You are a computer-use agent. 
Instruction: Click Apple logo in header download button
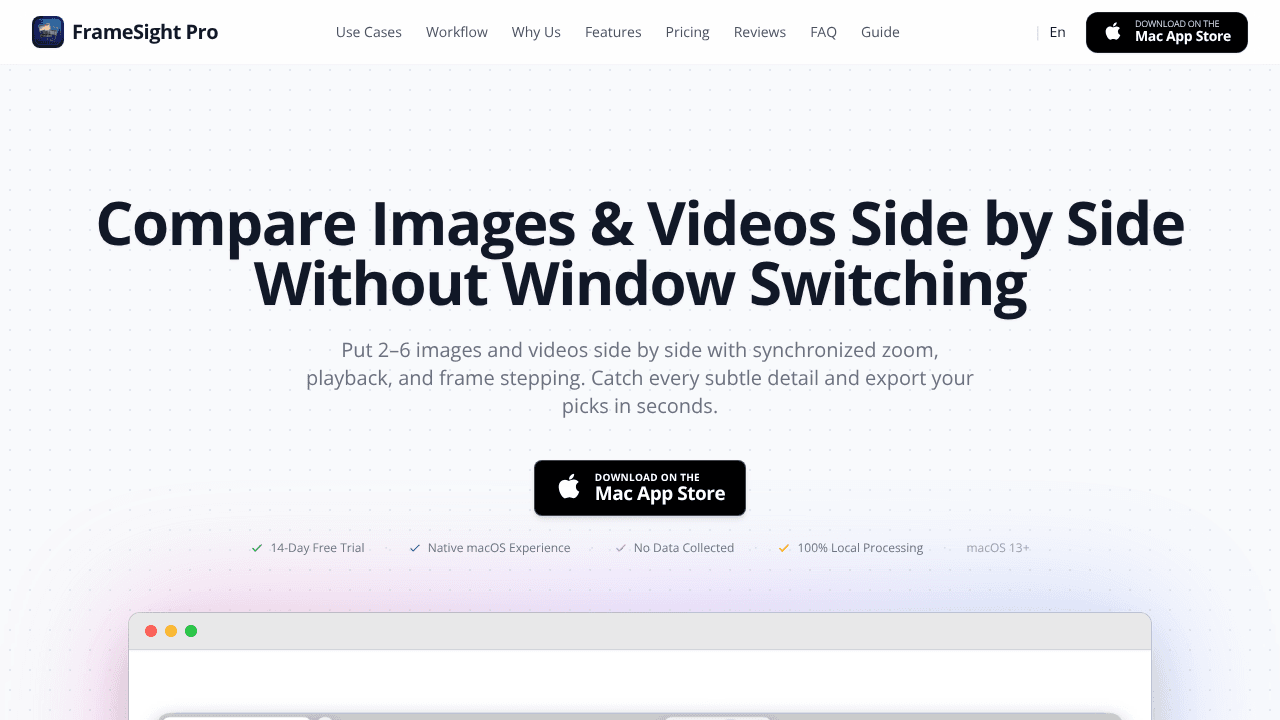click(1113, 32)
